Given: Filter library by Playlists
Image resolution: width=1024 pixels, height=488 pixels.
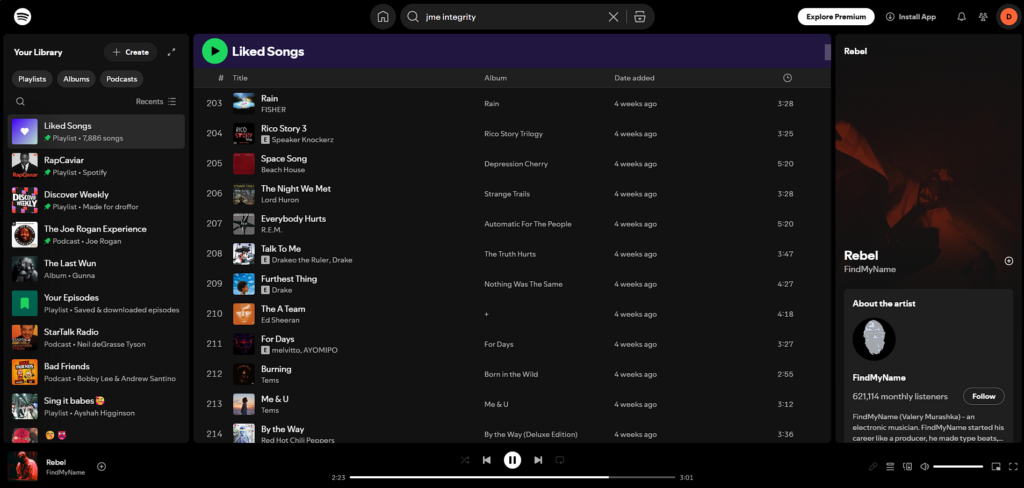Looking at the screenshot, I should [32, 79].
